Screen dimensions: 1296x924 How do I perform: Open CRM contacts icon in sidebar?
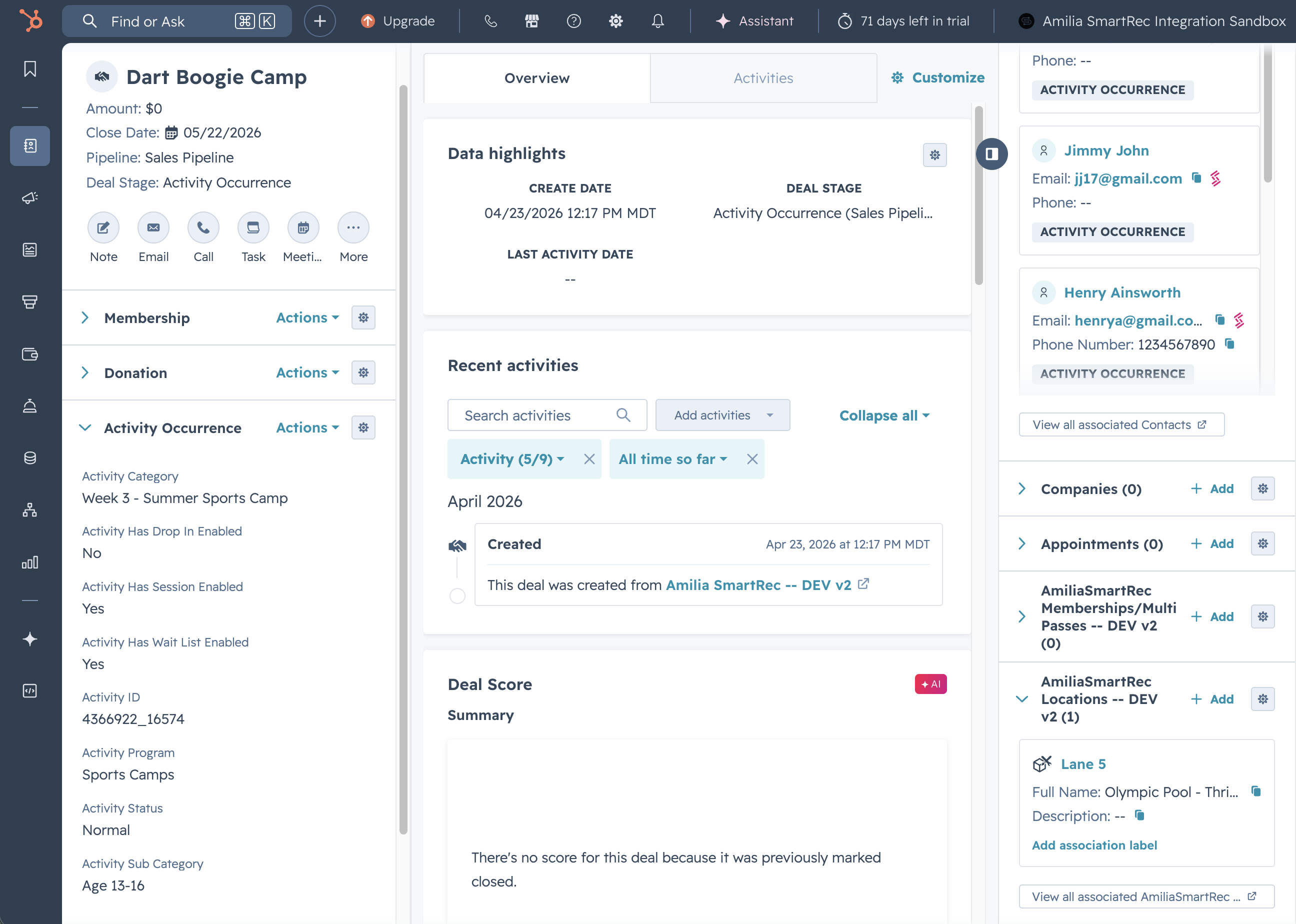click(x=30, y=145)
